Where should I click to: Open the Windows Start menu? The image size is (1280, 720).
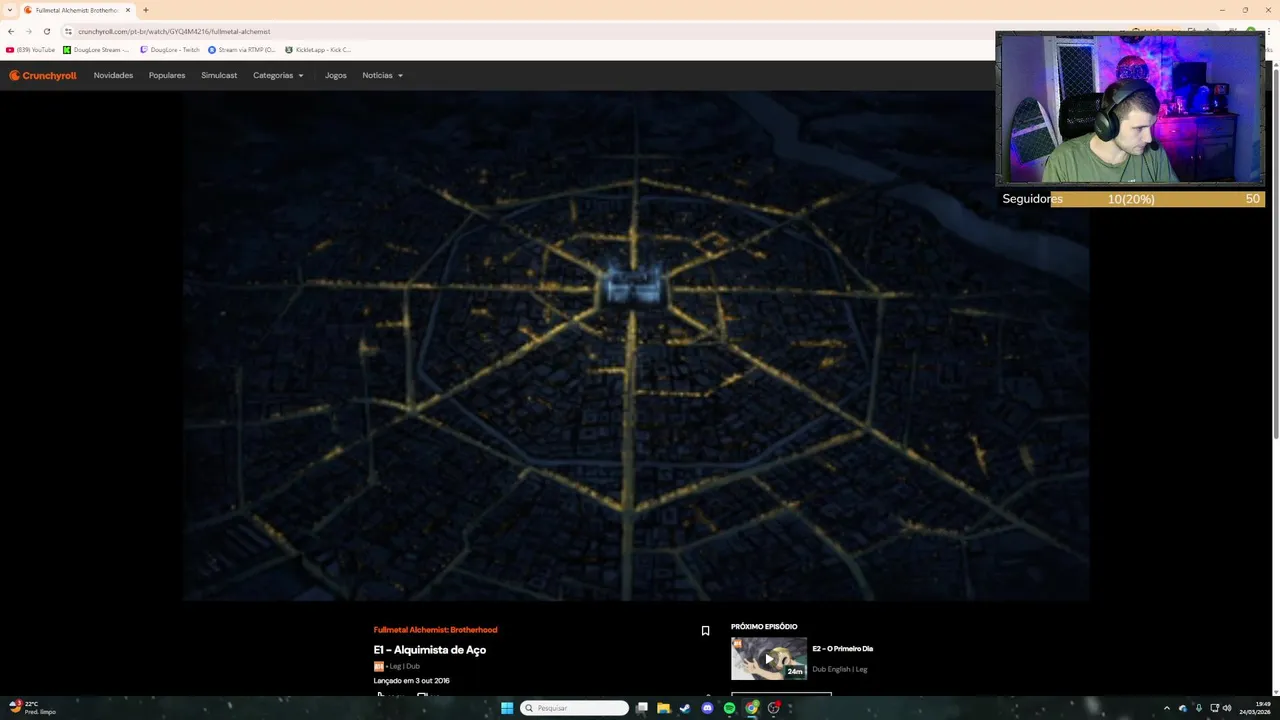point(507,708)
